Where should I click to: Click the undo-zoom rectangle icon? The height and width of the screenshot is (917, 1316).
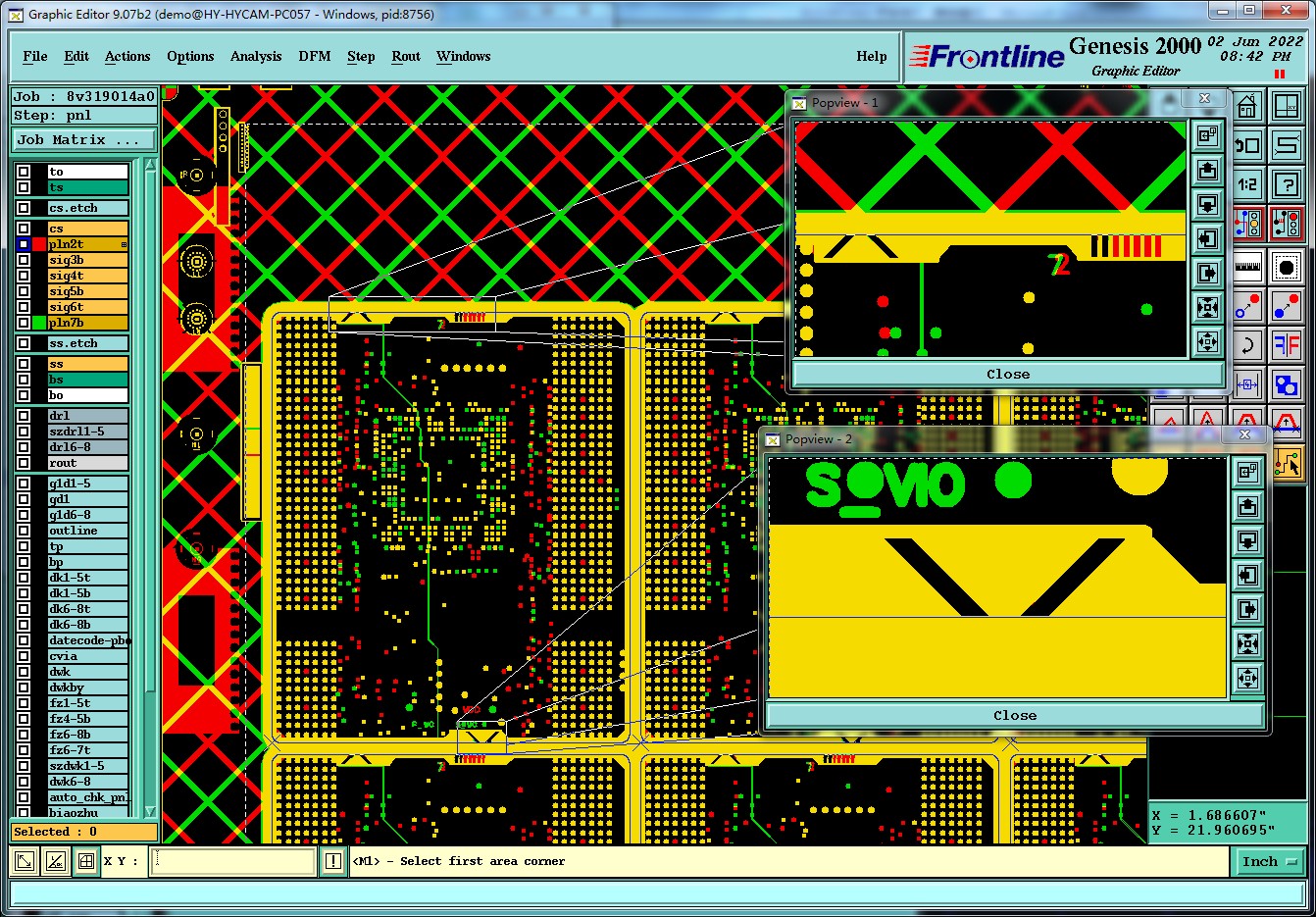(1247, 146)
